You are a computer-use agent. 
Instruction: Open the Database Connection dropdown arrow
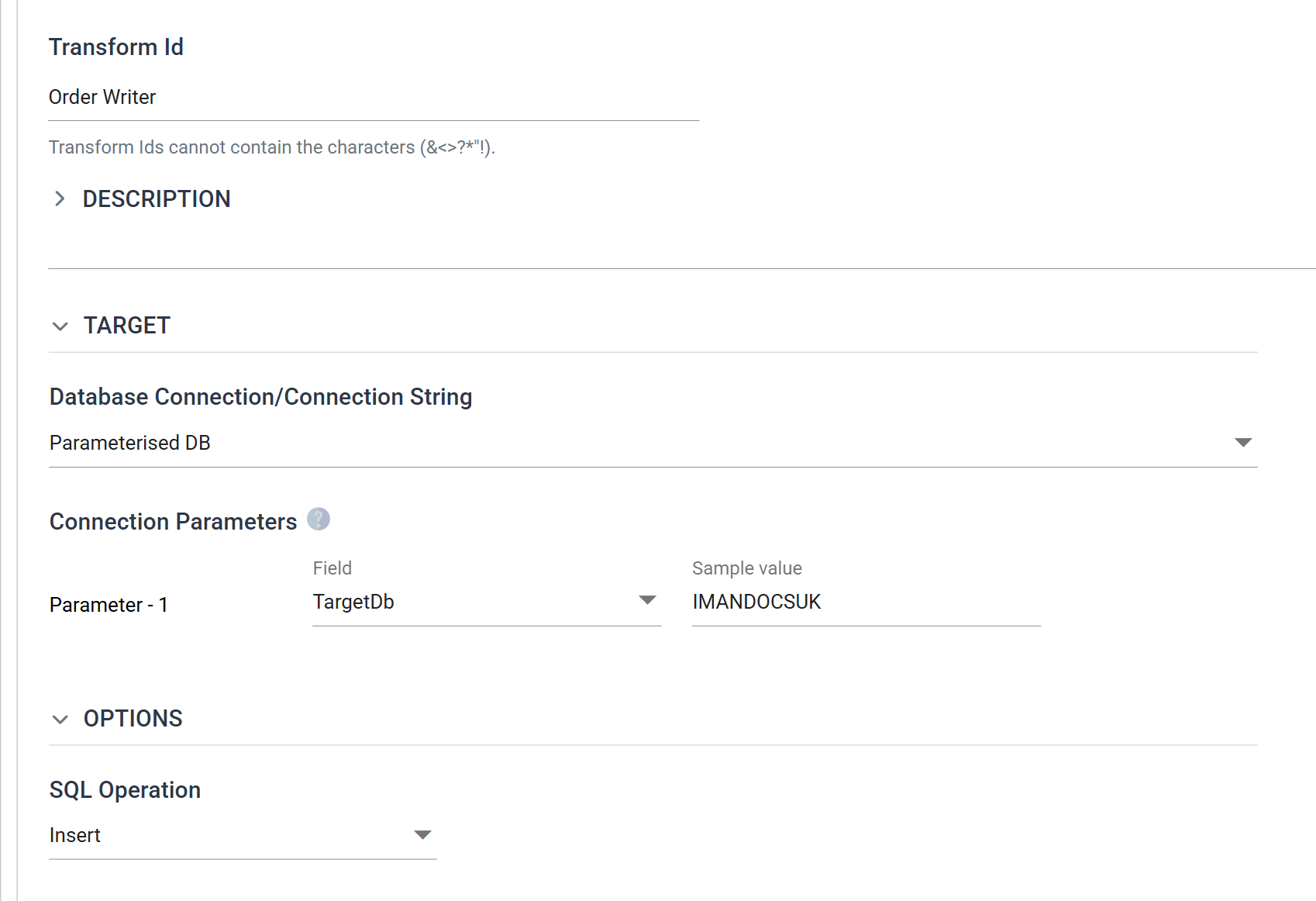(x=1243, y=442)
